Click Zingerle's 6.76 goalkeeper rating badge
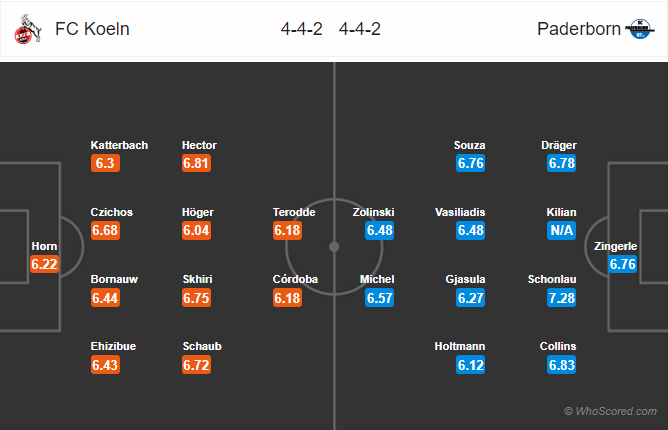 622,264
